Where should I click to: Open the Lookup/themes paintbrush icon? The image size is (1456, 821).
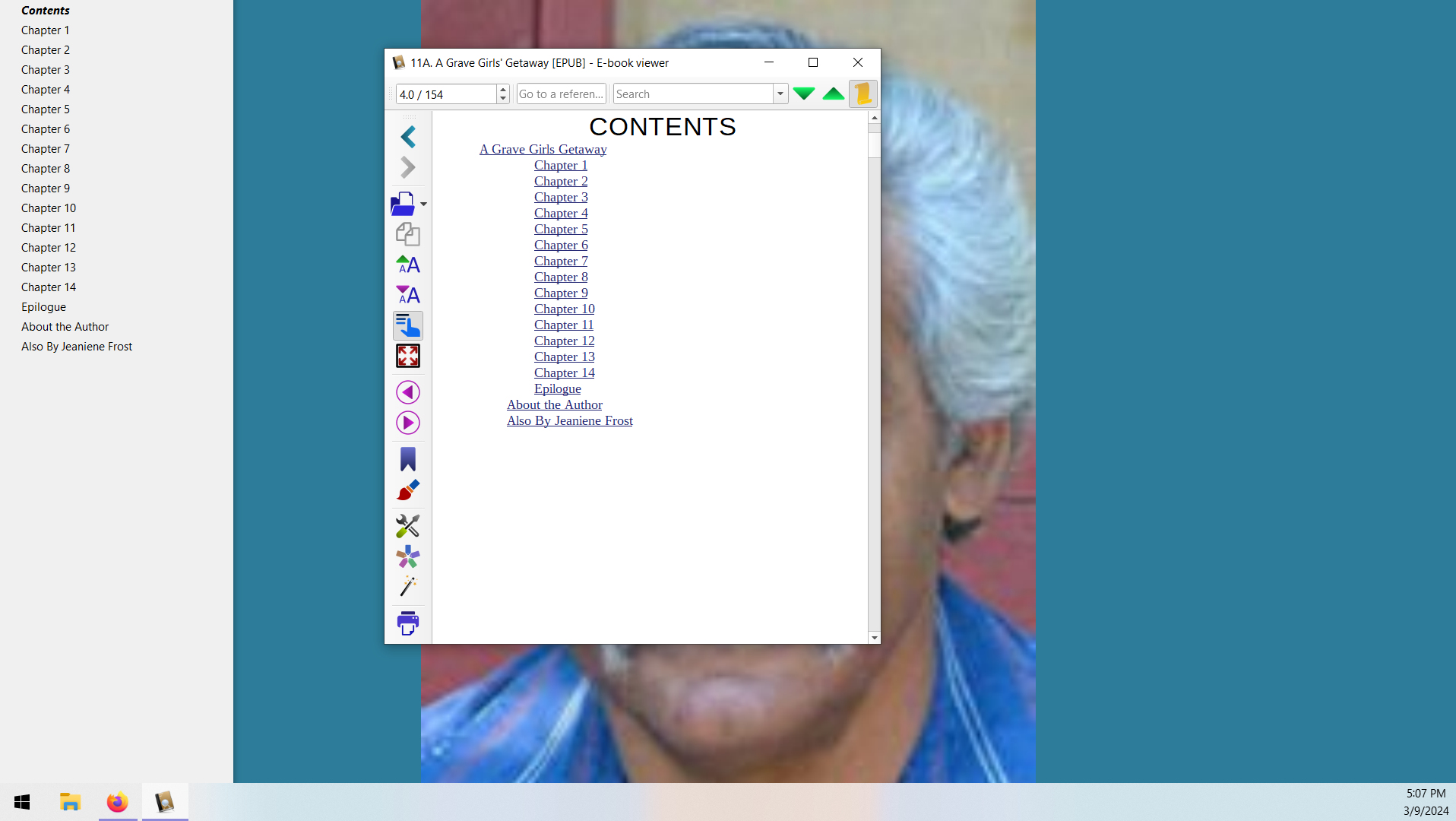(x=408, y=490)
